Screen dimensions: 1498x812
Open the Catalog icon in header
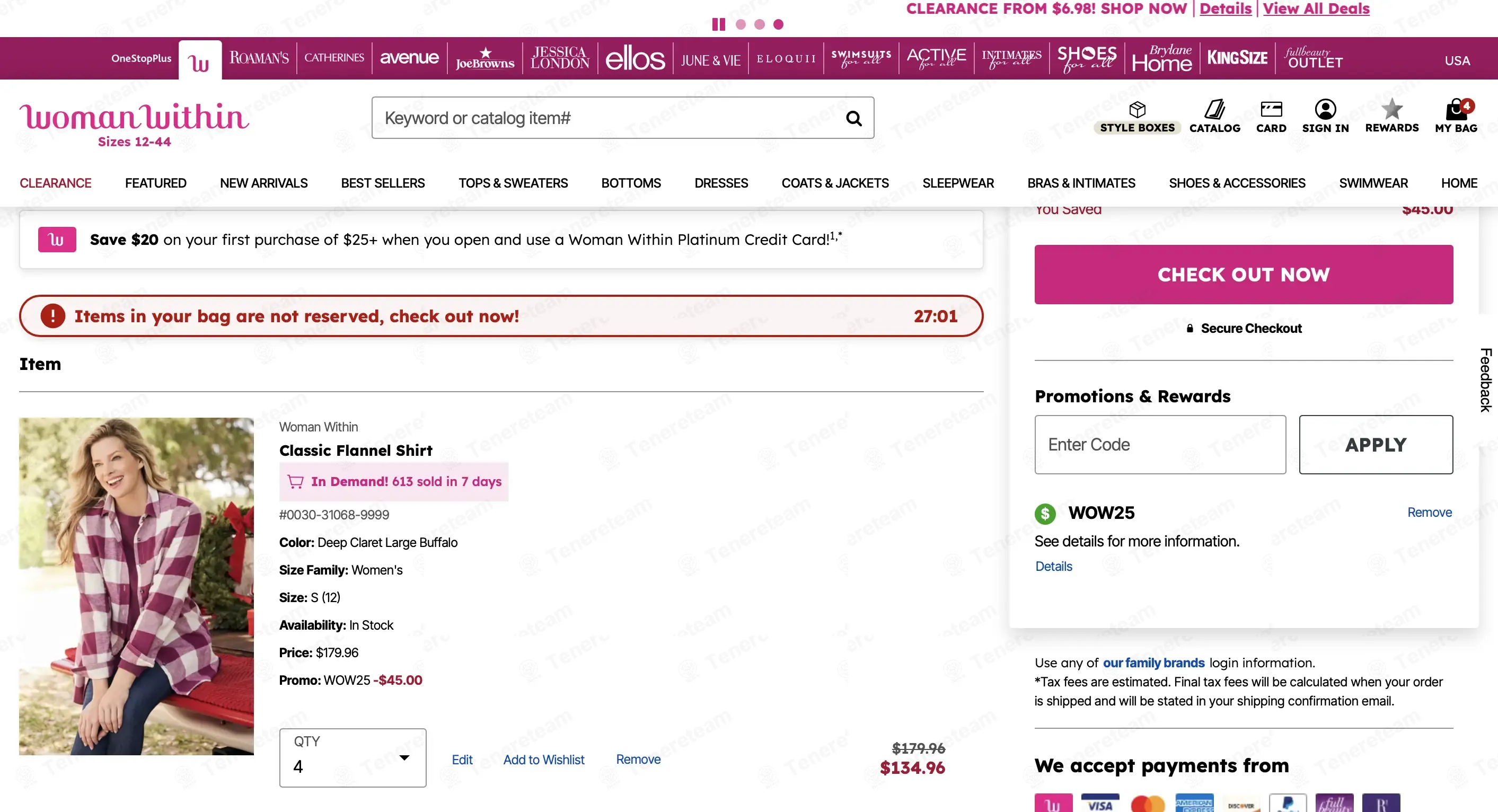(1215, 116)
